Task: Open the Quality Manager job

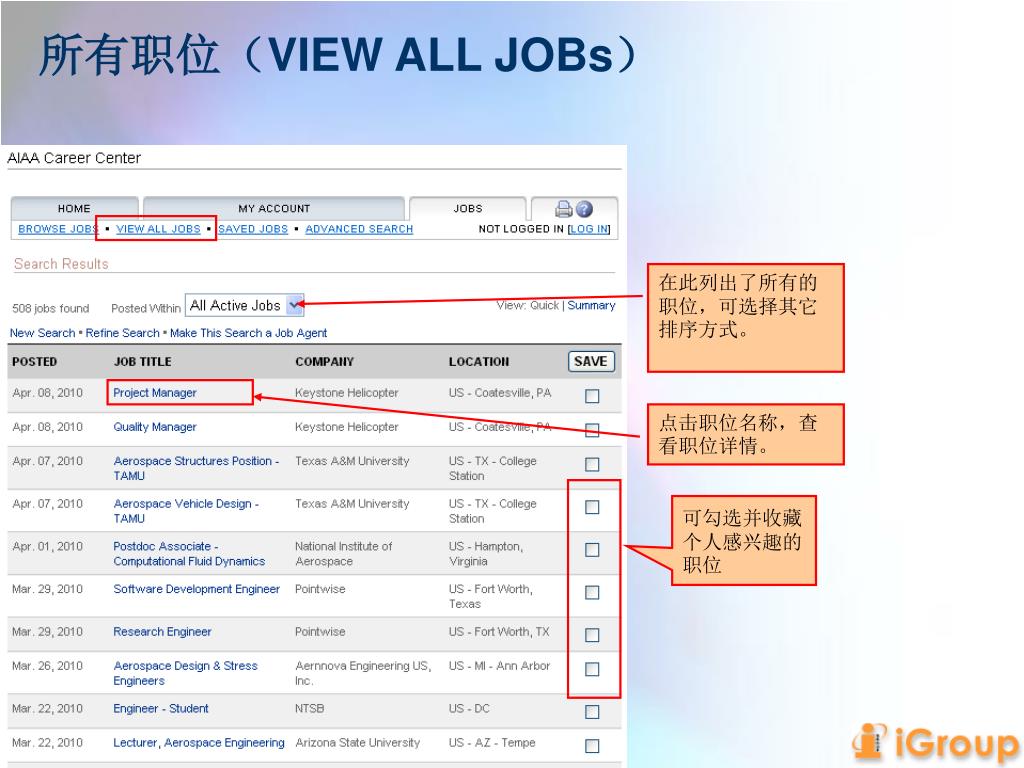Action: click(x=155, y=426)
